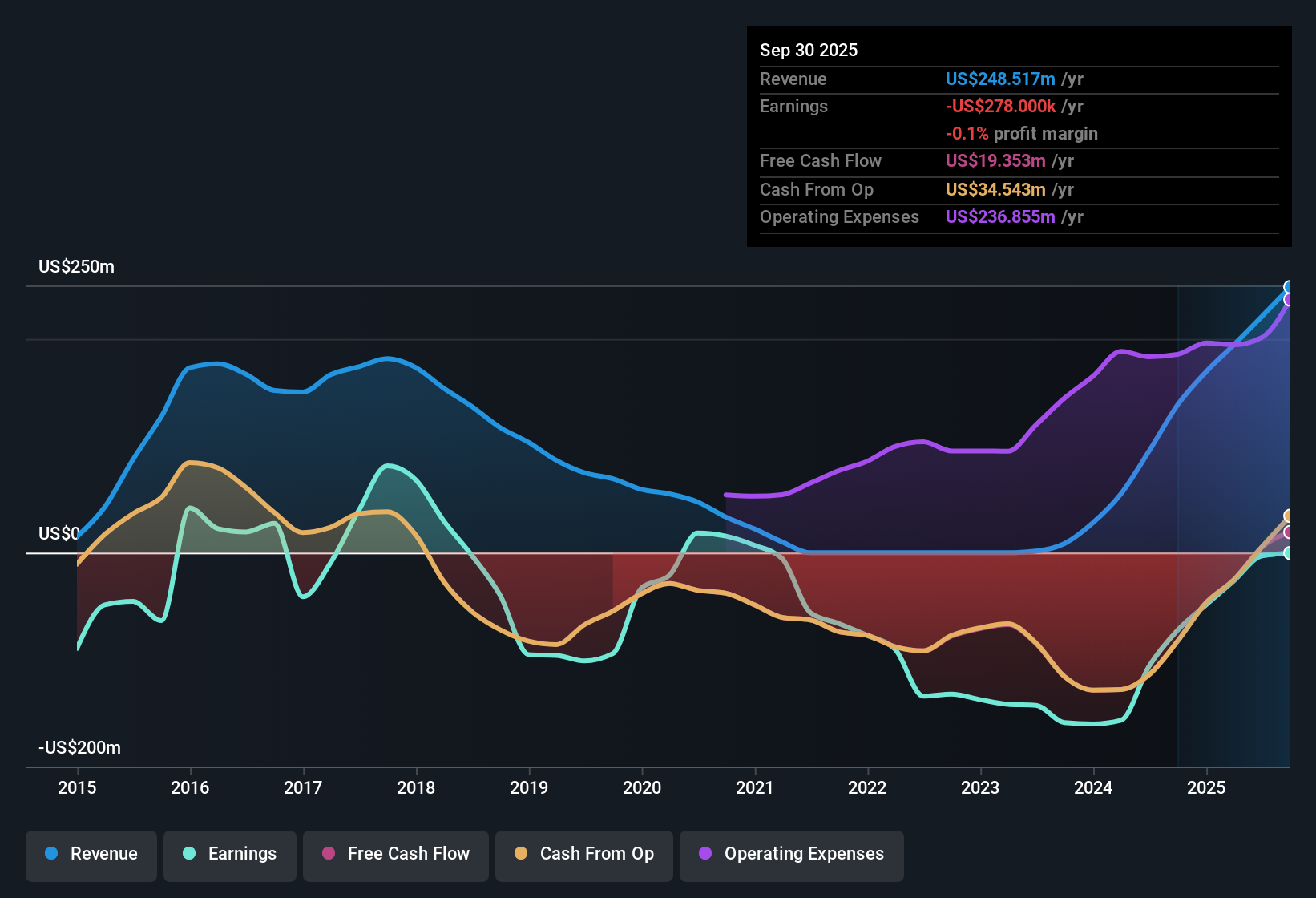Click the 2020 x-axis label
Image resolution: width=1316 pixels, height=898 pixels.
click(x=642, y=788)
